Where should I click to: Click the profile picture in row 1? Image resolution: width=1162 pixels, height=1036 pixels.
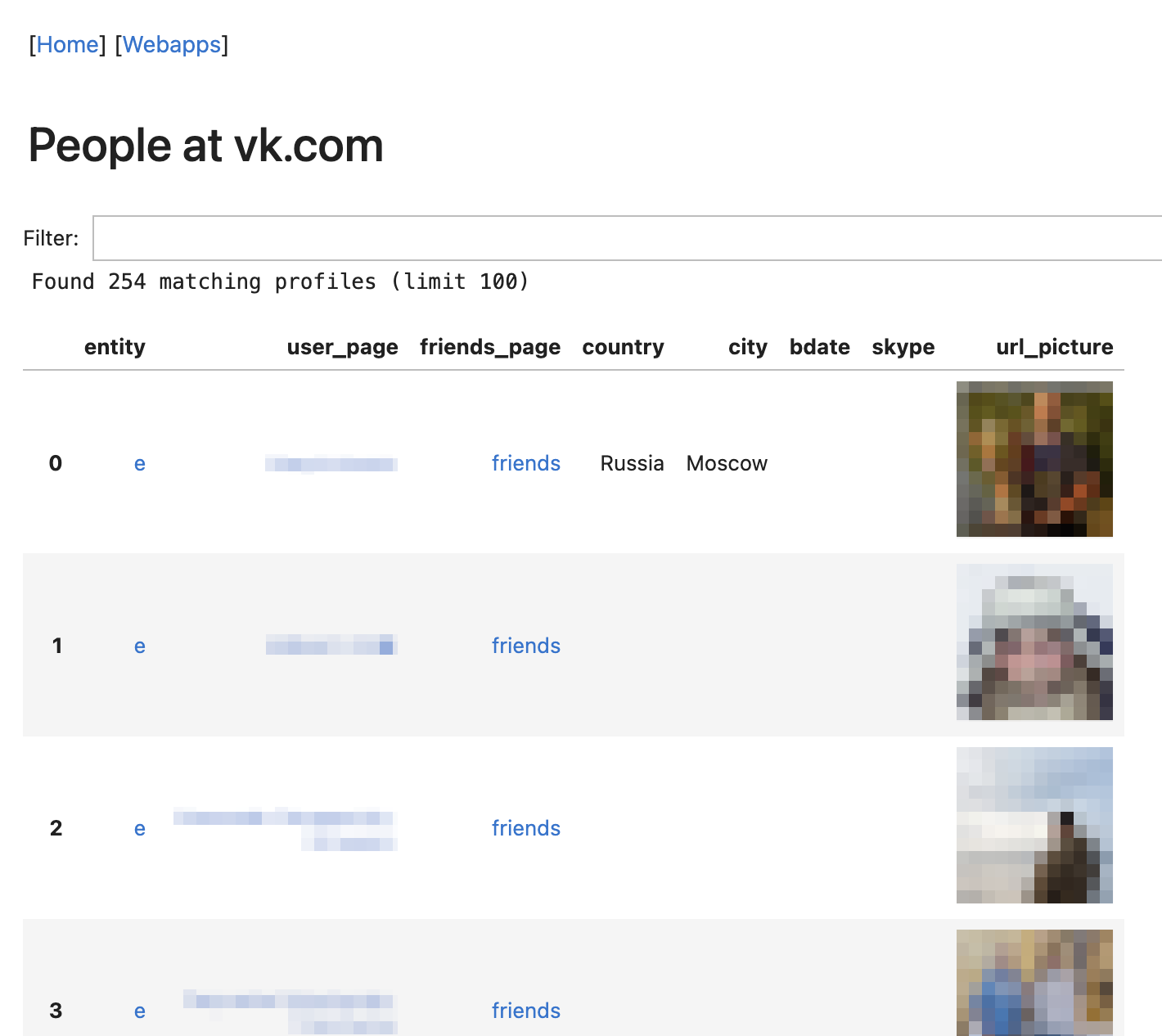(x=1034, y=642)
